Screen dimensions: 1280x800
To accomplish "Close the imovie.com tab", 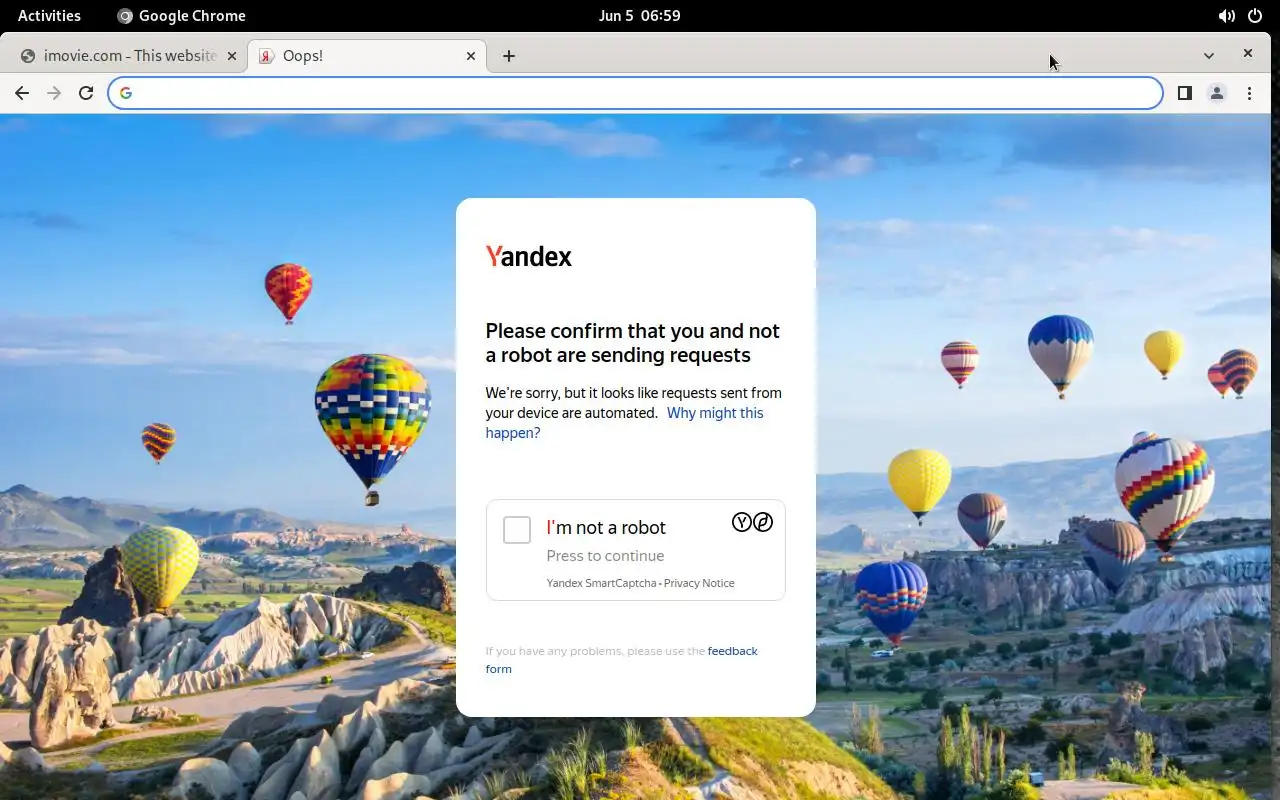I will pyautogui.click(x=231, y=56).
